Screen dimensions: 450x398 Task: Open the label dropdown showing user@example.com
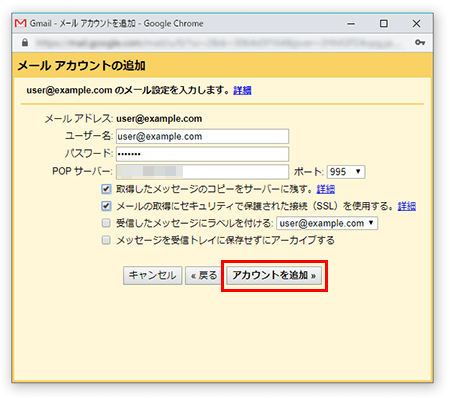327,223
